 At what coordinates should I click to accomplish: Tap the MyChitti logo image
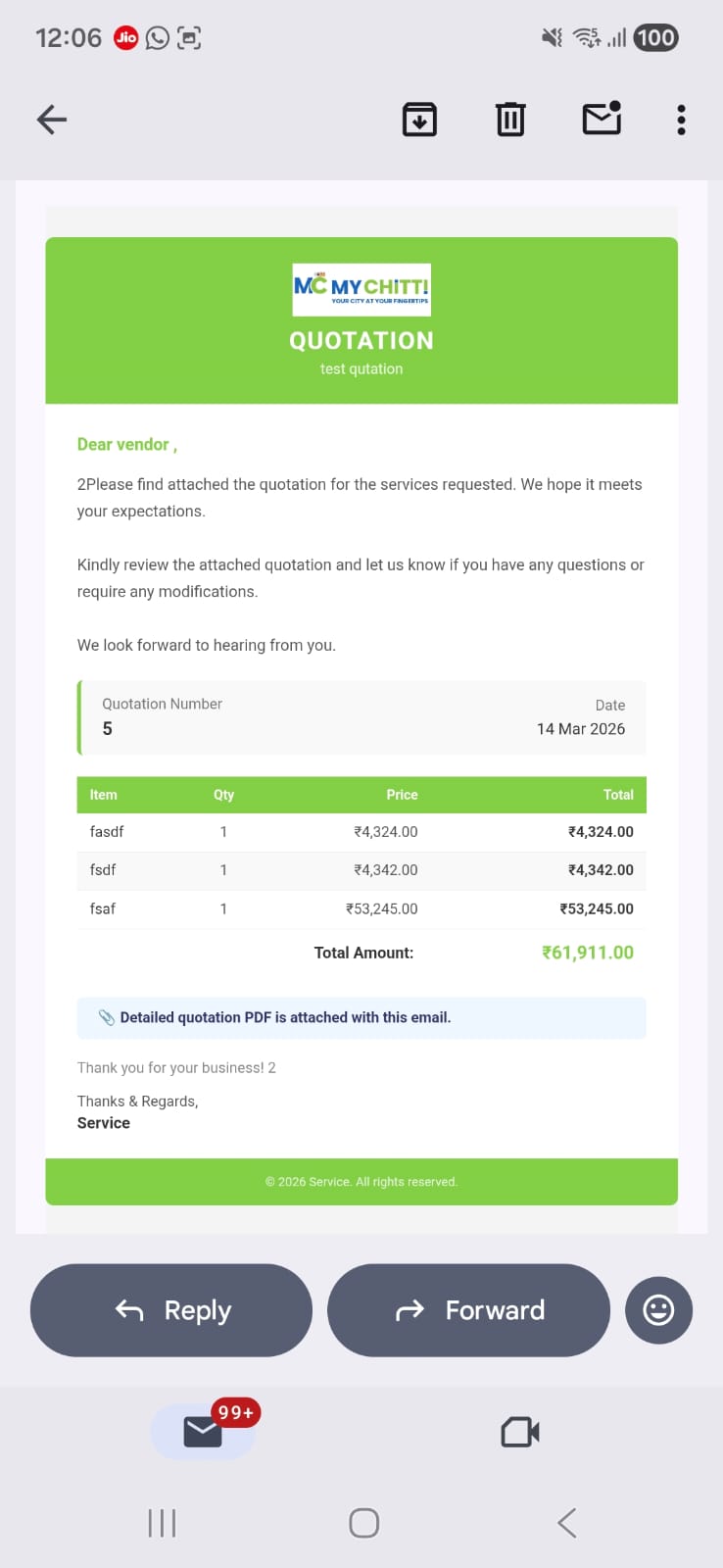pyautogui.click(x=361, y=289)
